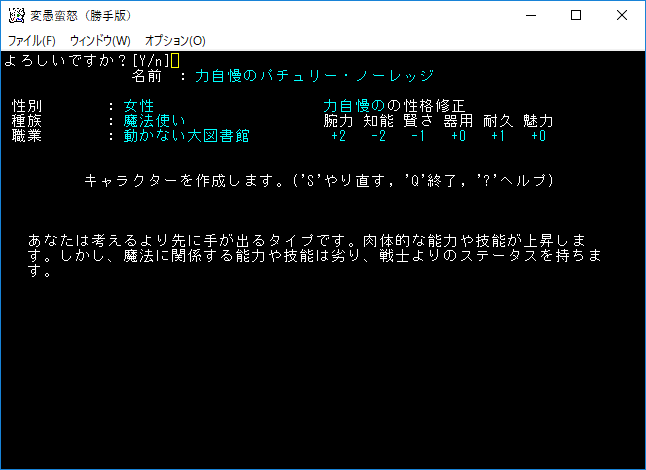Close the 変愚蛮怒 window

pyautogui.click(x=622, y=15)
